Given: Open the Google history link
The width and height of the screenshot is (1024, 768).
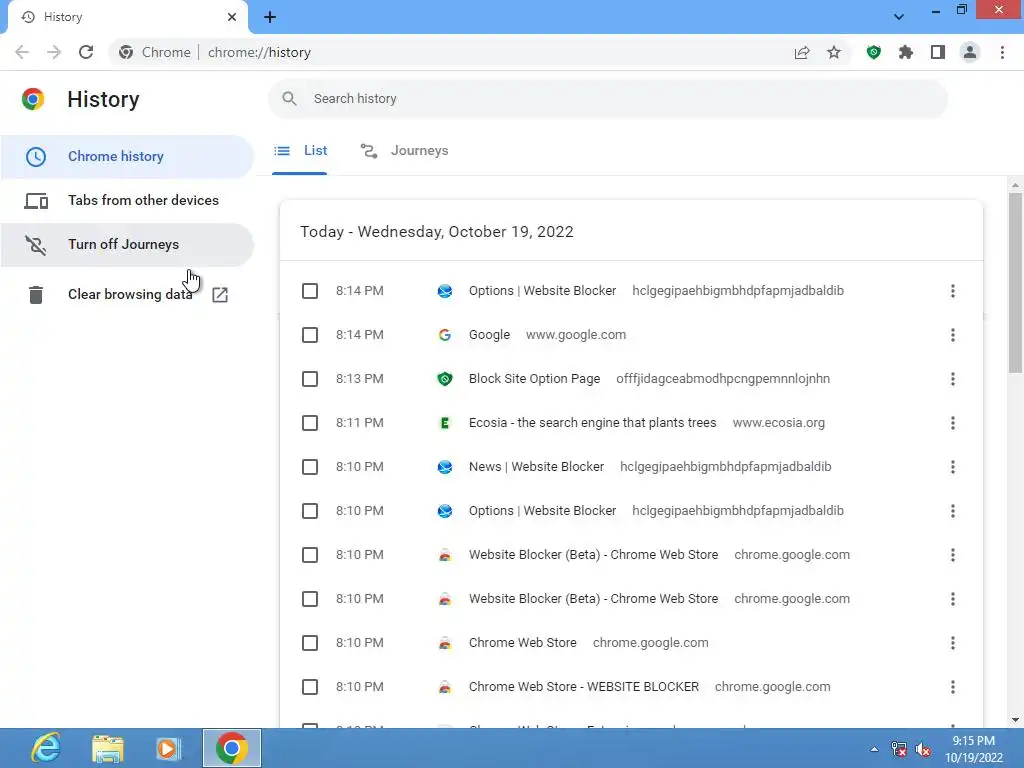Looking at the screenshot, I should [489, 335].
